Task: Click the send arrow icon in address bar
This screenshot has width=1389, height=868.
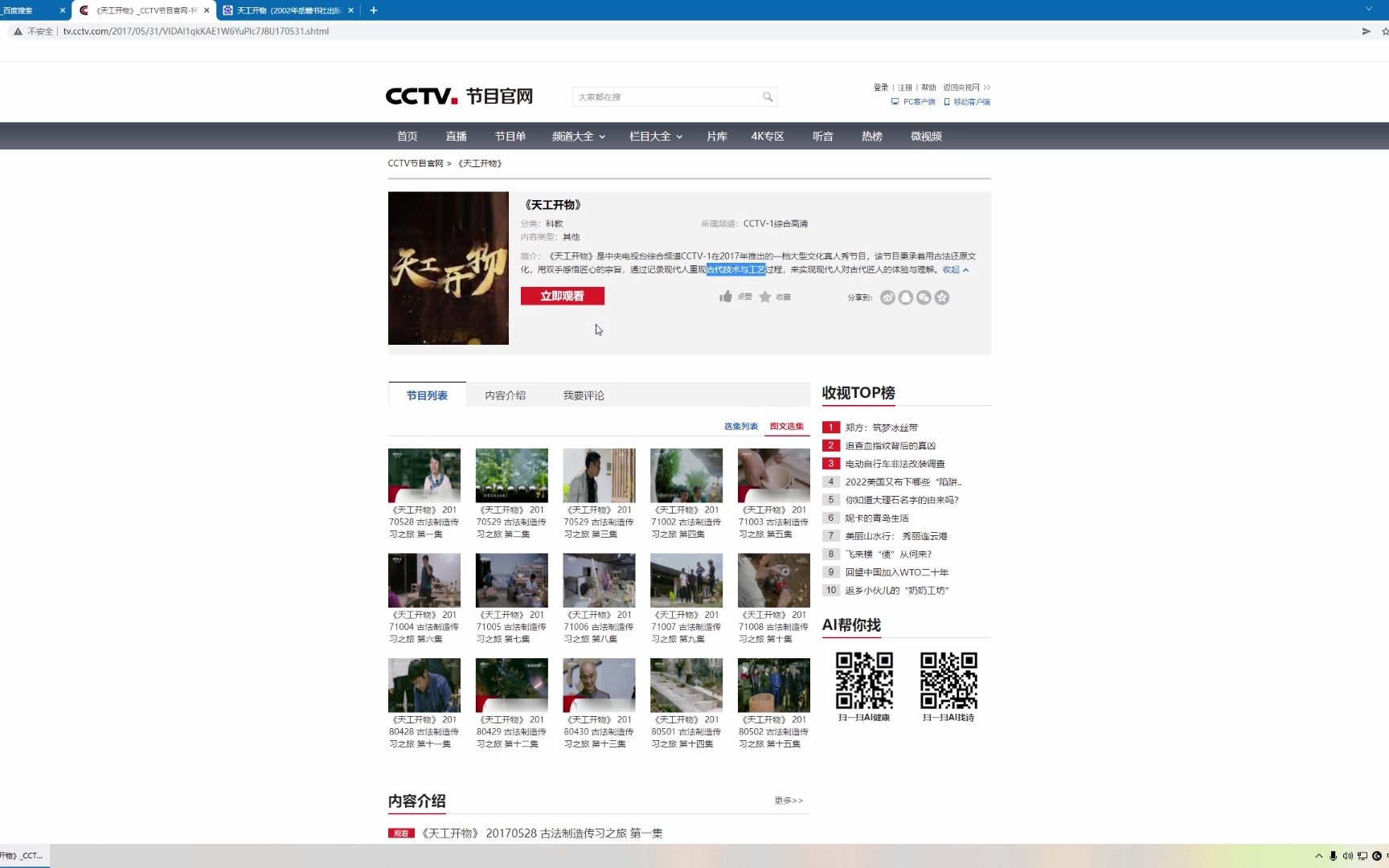Action: point(1366,31)
